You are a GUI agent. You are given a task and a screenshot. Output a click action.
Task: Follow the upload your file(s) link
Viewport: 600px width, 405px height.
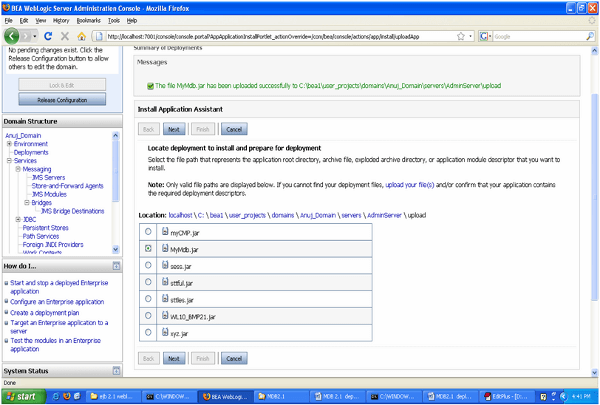coord(409,185)
